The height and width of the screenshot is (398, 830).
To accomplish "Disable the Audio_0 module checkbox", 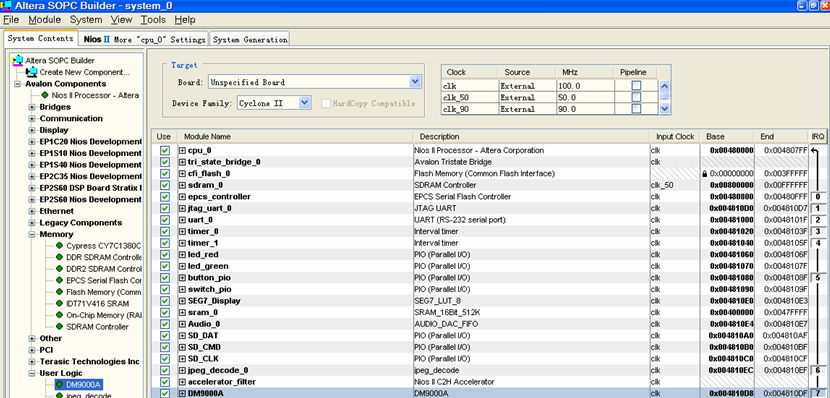I will 165,324.
